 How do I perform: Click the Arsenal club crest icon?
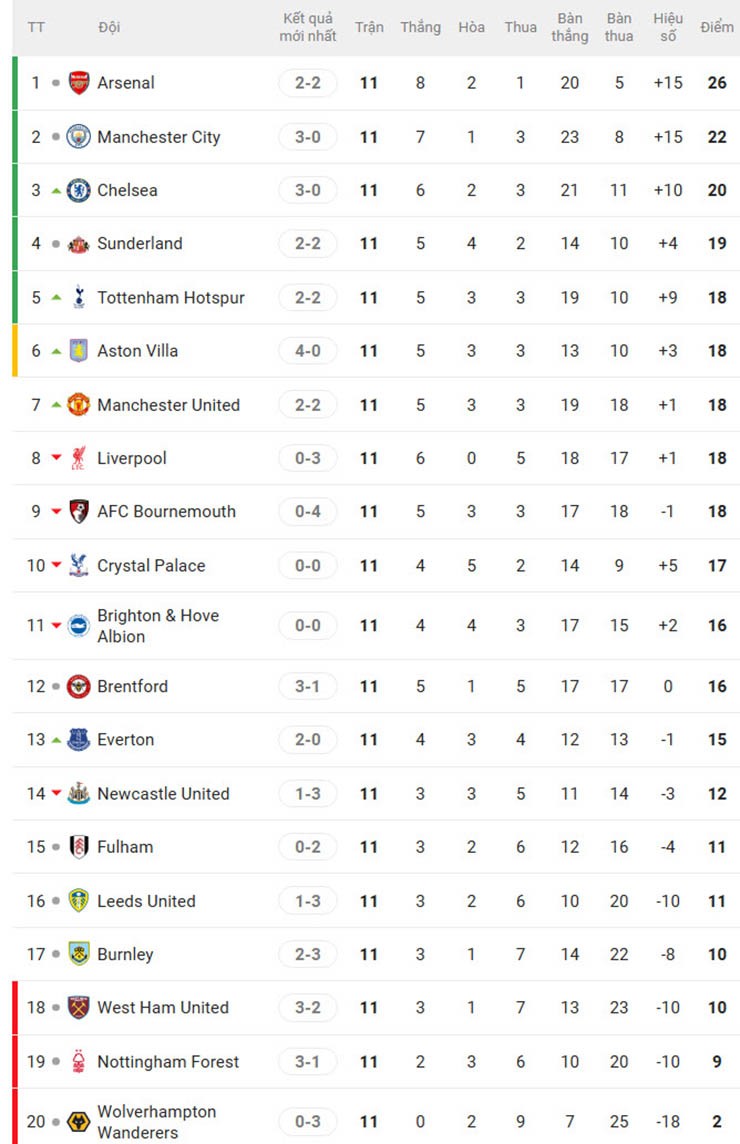[x=79, y=83]
